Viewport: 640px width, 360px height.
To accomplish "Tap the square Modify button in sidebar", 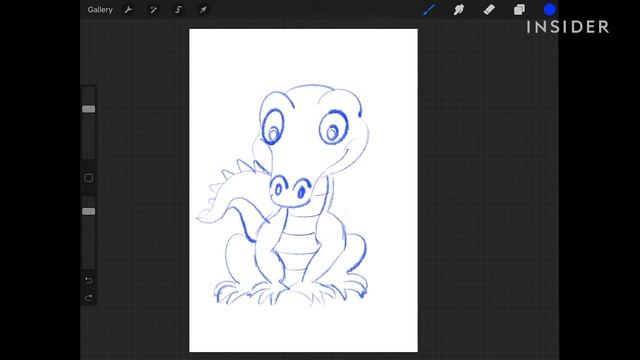I will tap(89, 178).
